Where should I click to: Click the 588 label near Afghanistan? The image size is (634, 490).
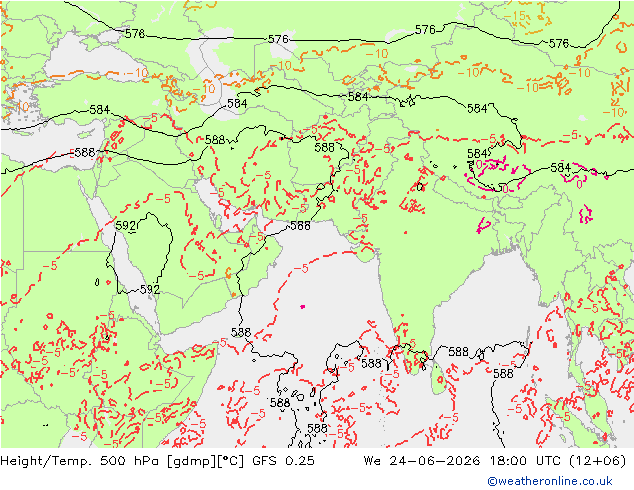[325, 148]
